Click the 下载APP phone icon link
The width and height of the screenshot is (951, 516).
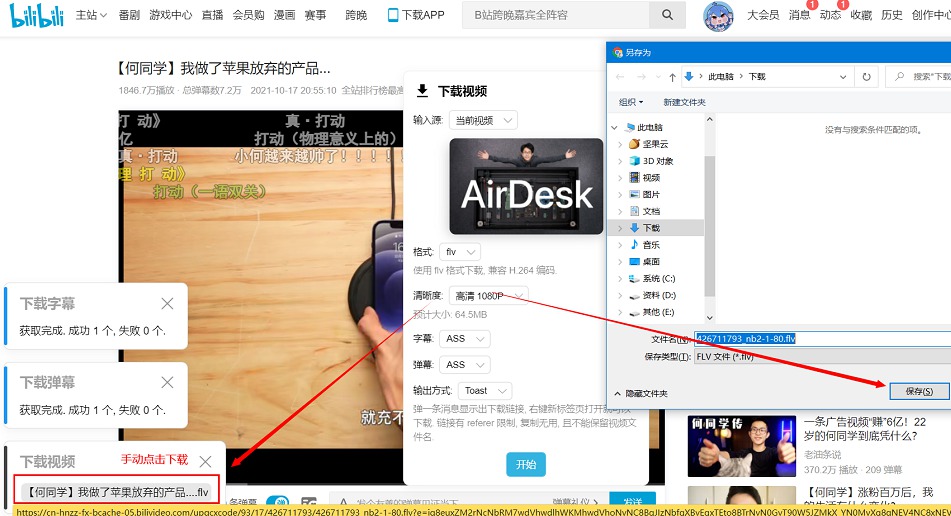[416, 15]
